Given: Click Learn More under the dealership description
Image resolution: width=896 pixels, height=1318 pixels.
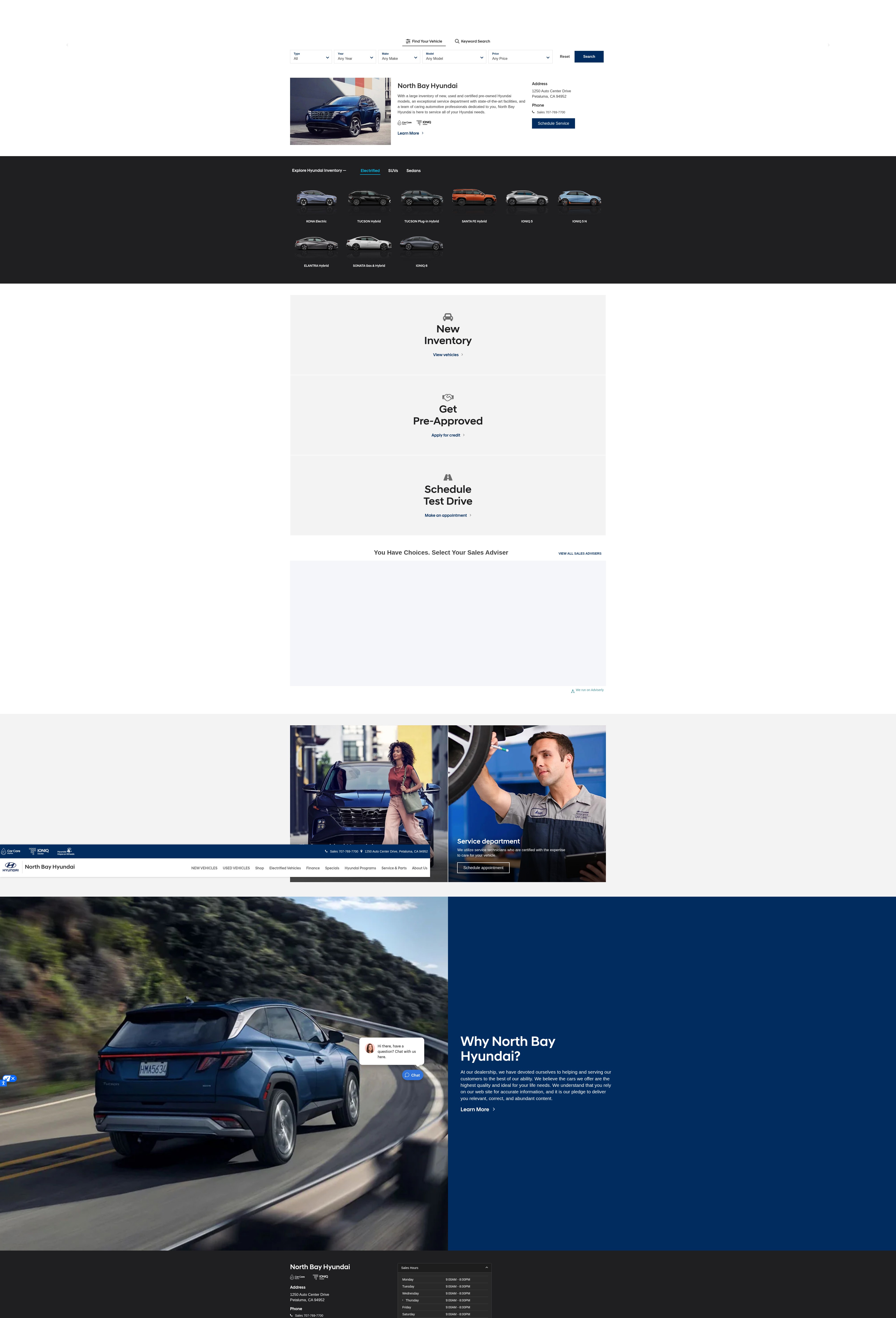Looking at the screenshot, I should tap(411, 133).
